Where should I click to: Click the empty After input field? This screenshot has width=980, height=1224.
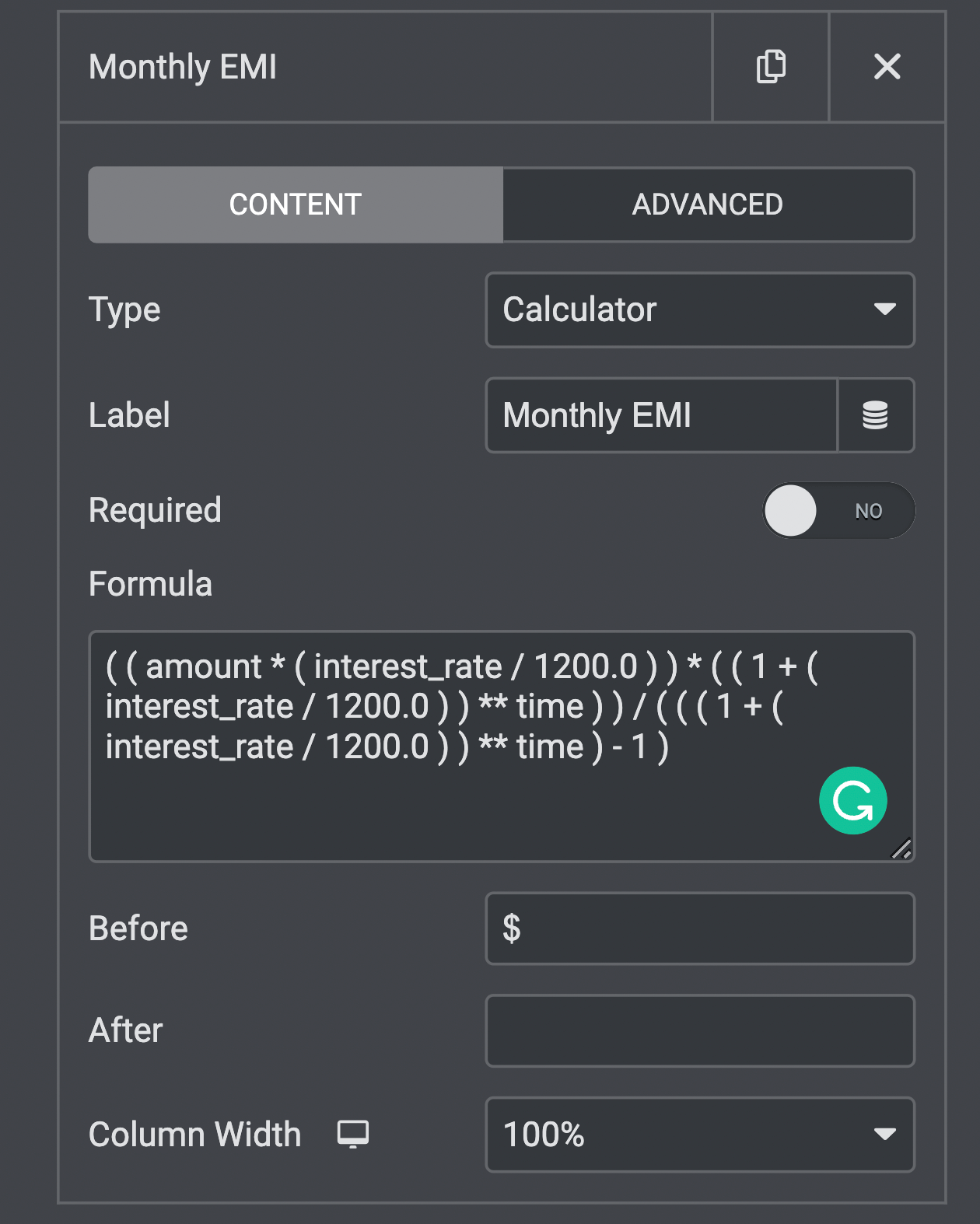(700, 1031)
